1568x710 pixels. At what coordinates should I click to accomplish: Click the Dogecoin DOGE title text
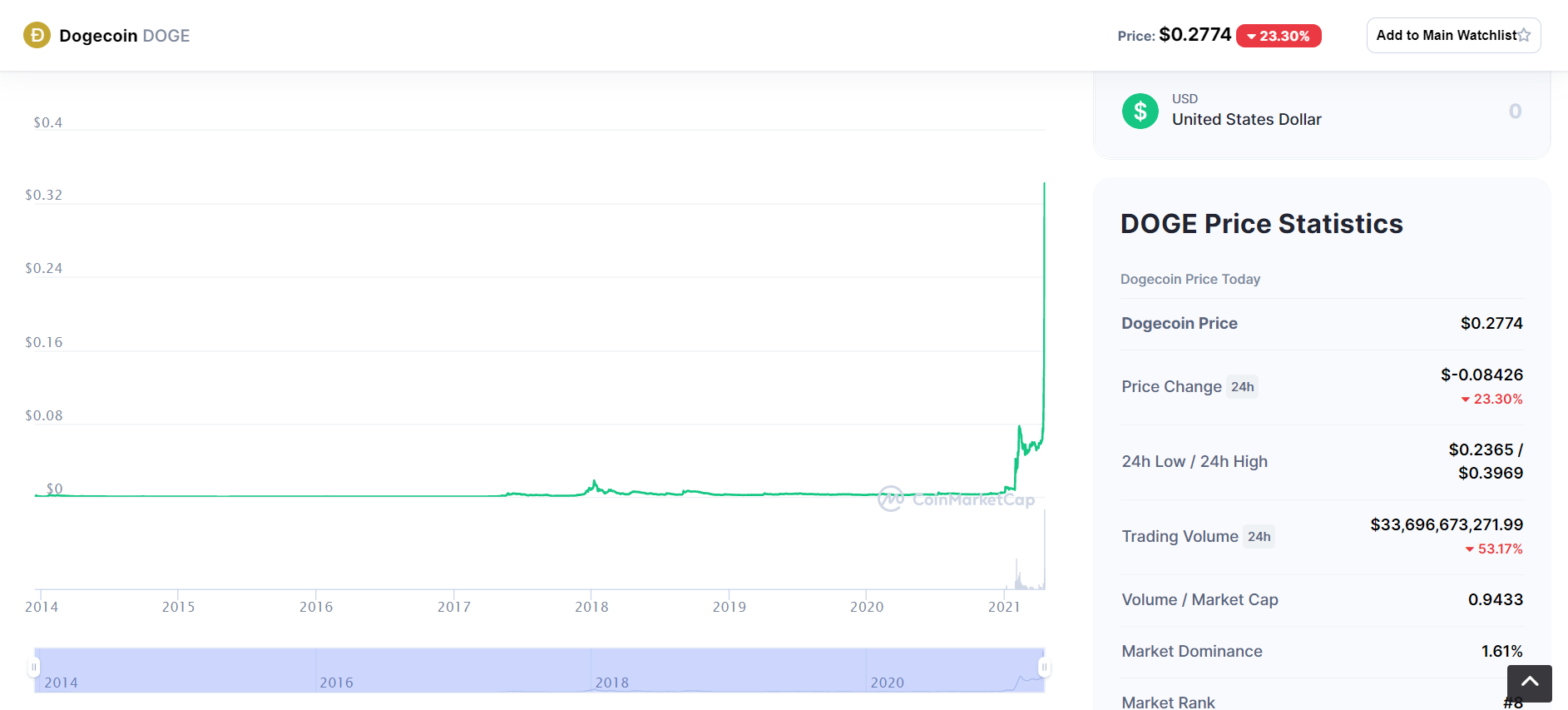click(x=125, y=36)
